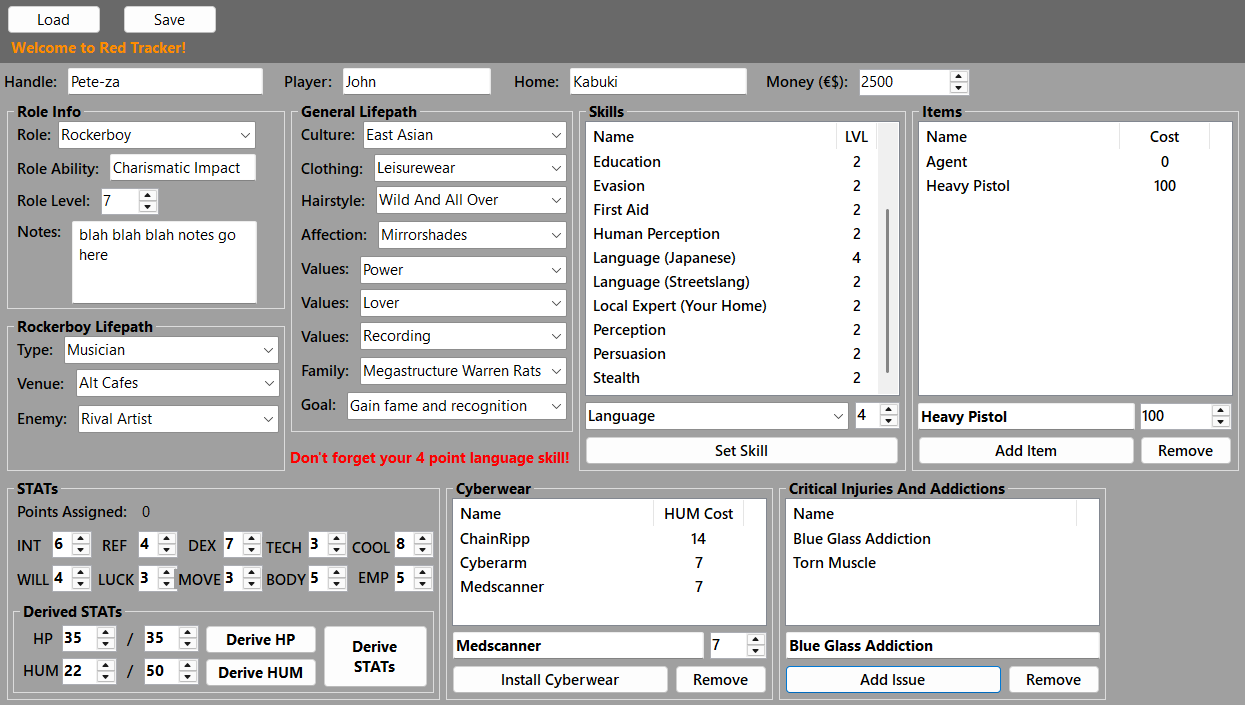This screenshot has width=1245, height=705.
Task: Click the Set Skill button
Action: (741, 451)
